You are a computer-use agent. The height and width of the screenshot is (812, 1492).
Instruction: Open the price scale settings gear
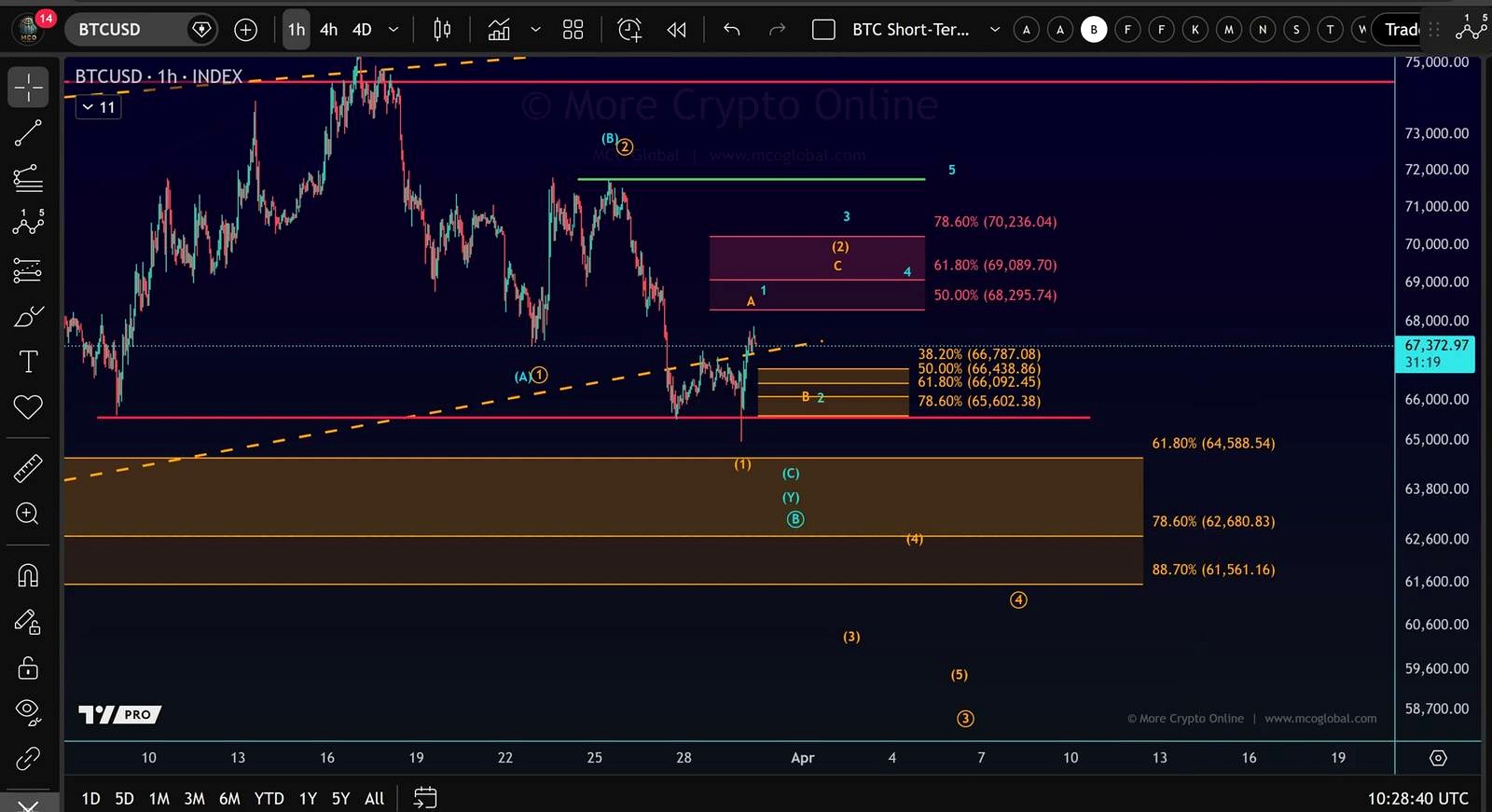(1438, 758)
